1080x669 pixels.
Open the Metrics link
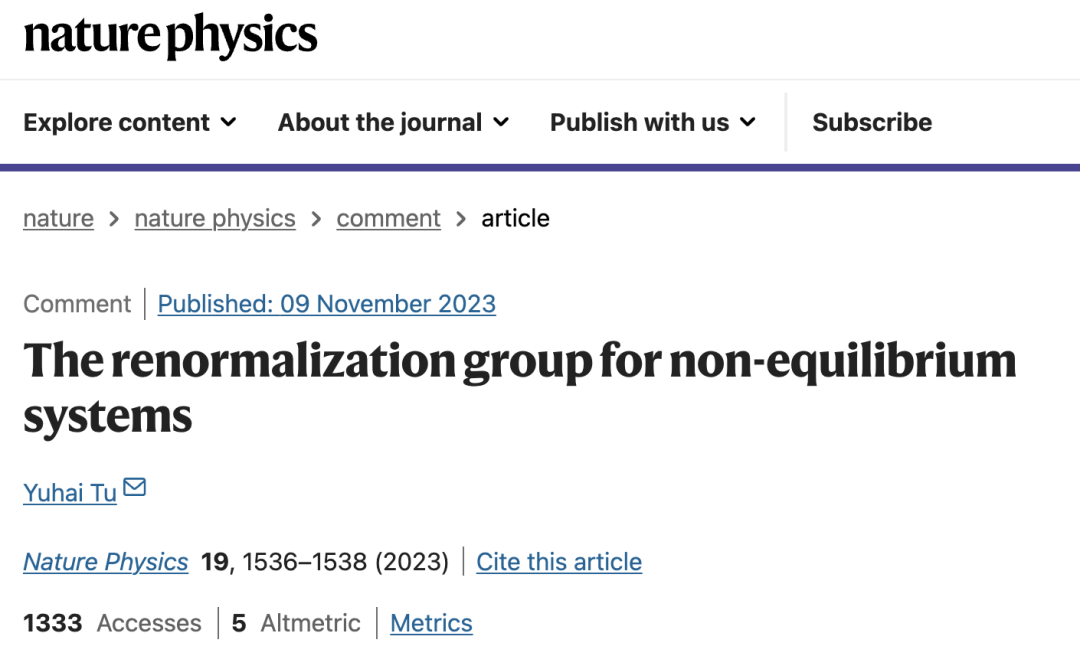(x=431, y=623)
